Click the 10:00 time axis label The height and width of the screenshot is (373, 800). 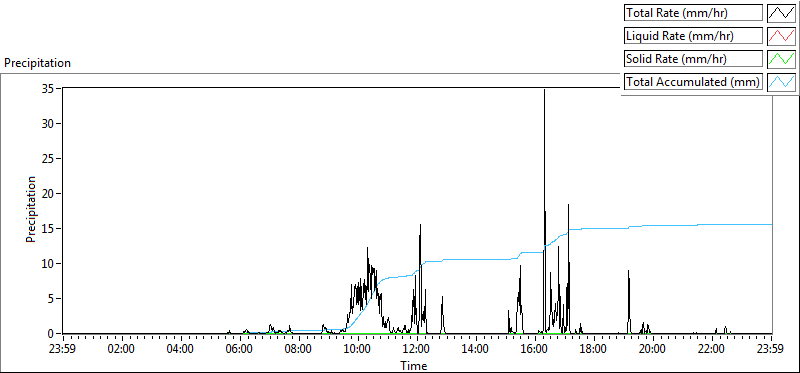point(358,350)
